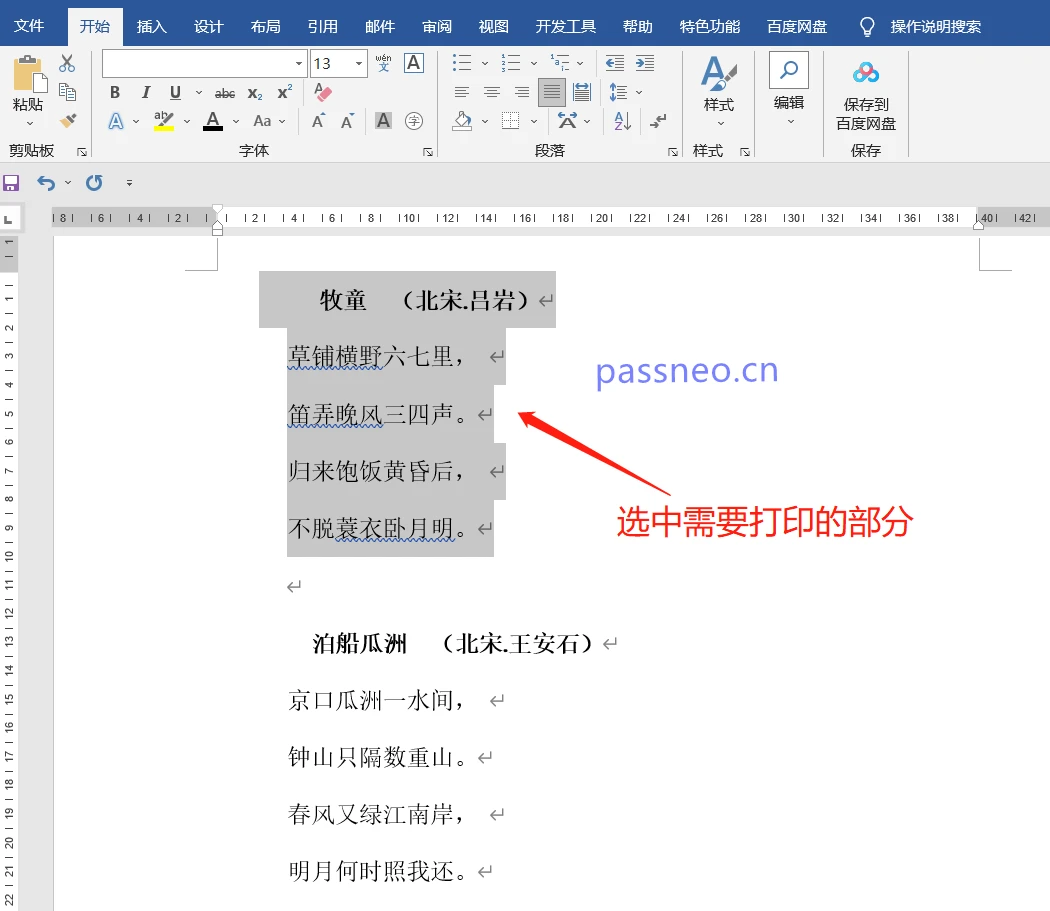Switch to the 审阅 tab
Viewport: 1050px width, 911px height.
point(437,26)
